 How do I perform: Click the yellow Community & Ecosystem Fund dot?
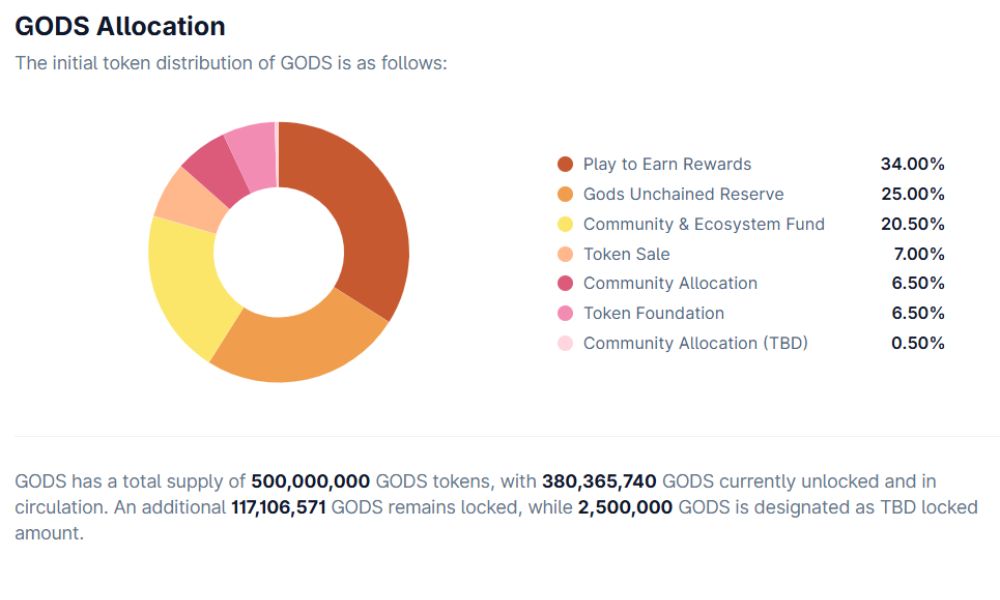pyautogui.click(x=565, y=224)
